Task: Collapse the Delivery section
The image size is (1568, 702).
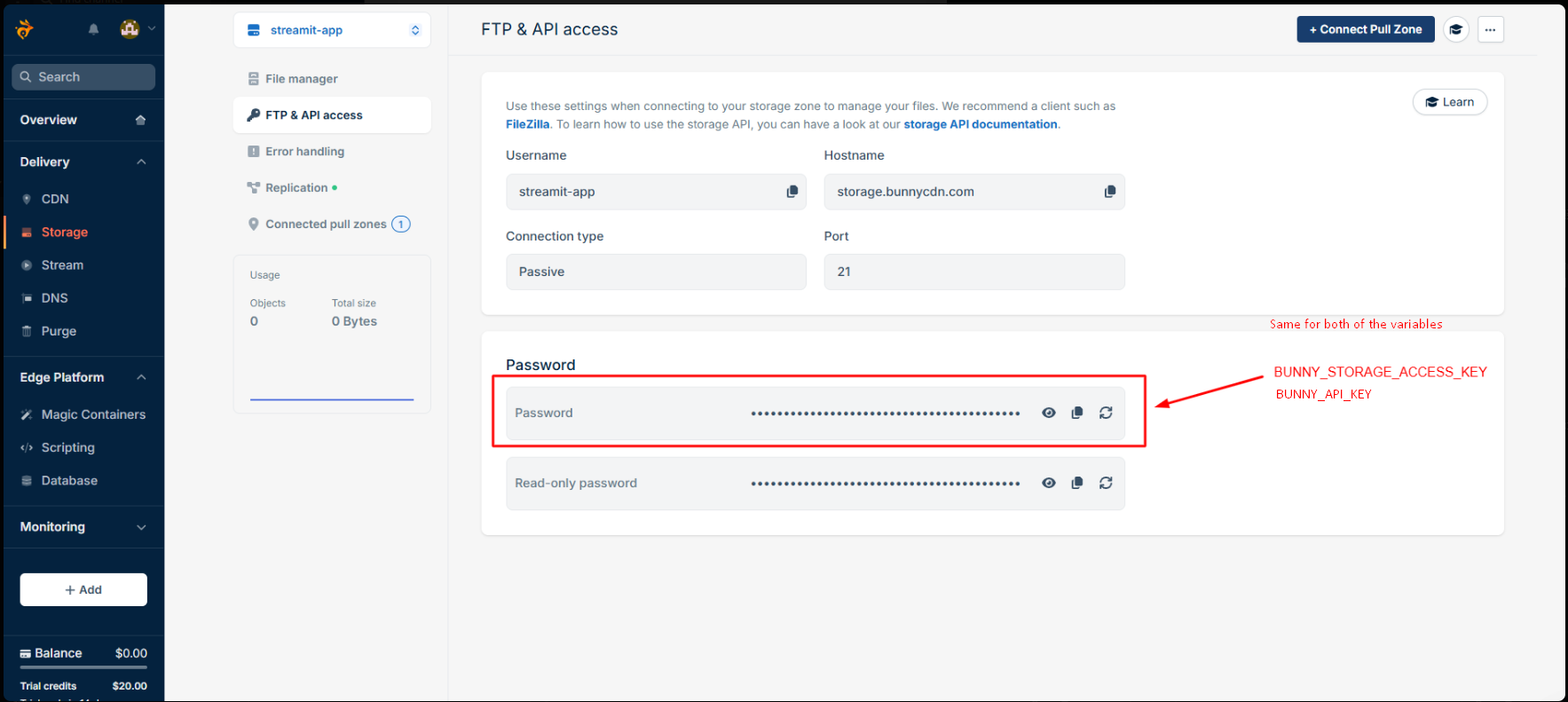Action: [141, 162]
